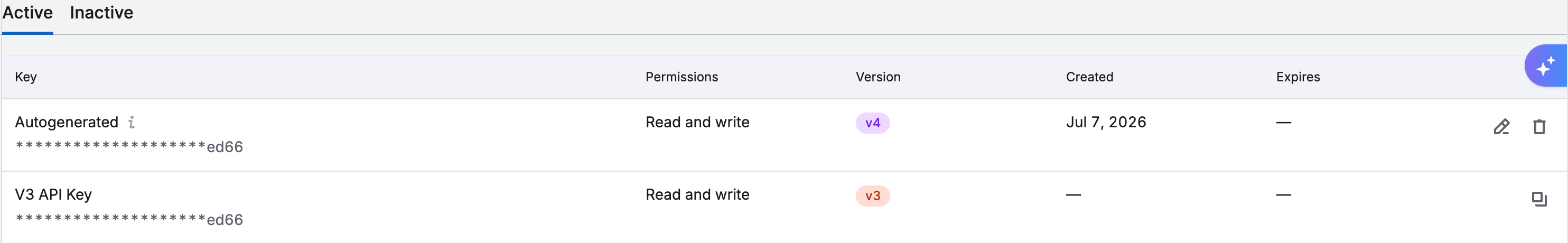Click the Permissions column header

pos(681,77)
